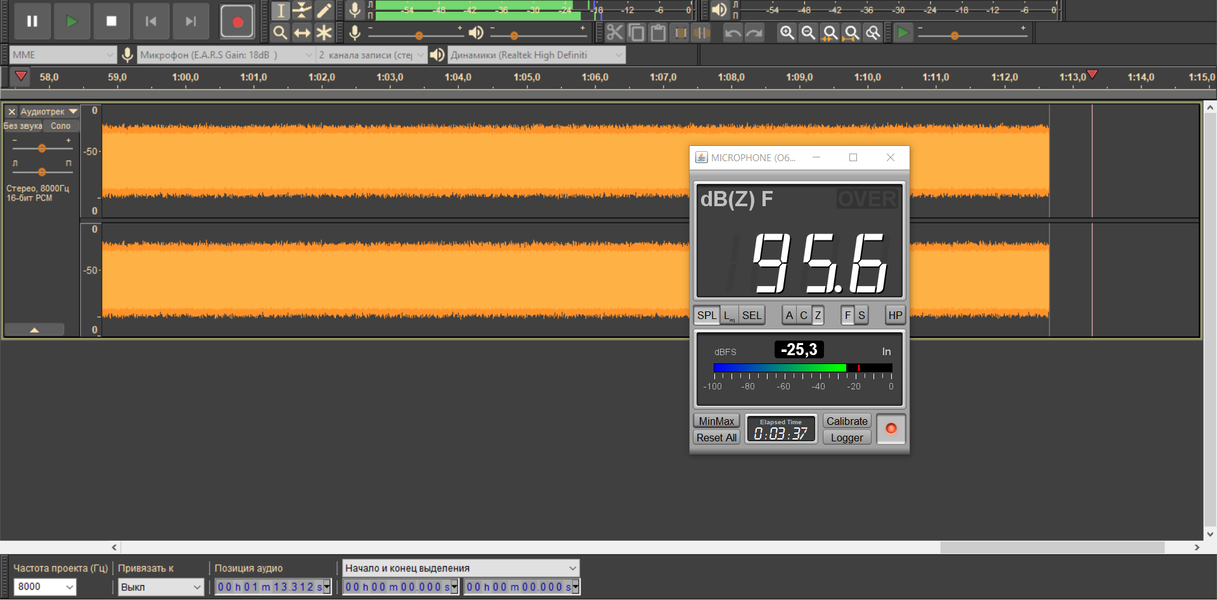Select the Time Shift tool

[302, 33]
